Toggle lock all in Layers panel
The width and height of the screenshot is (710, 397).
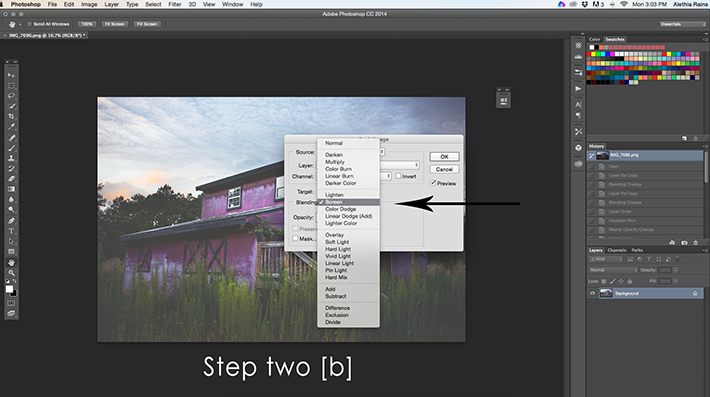click(629, 281)
